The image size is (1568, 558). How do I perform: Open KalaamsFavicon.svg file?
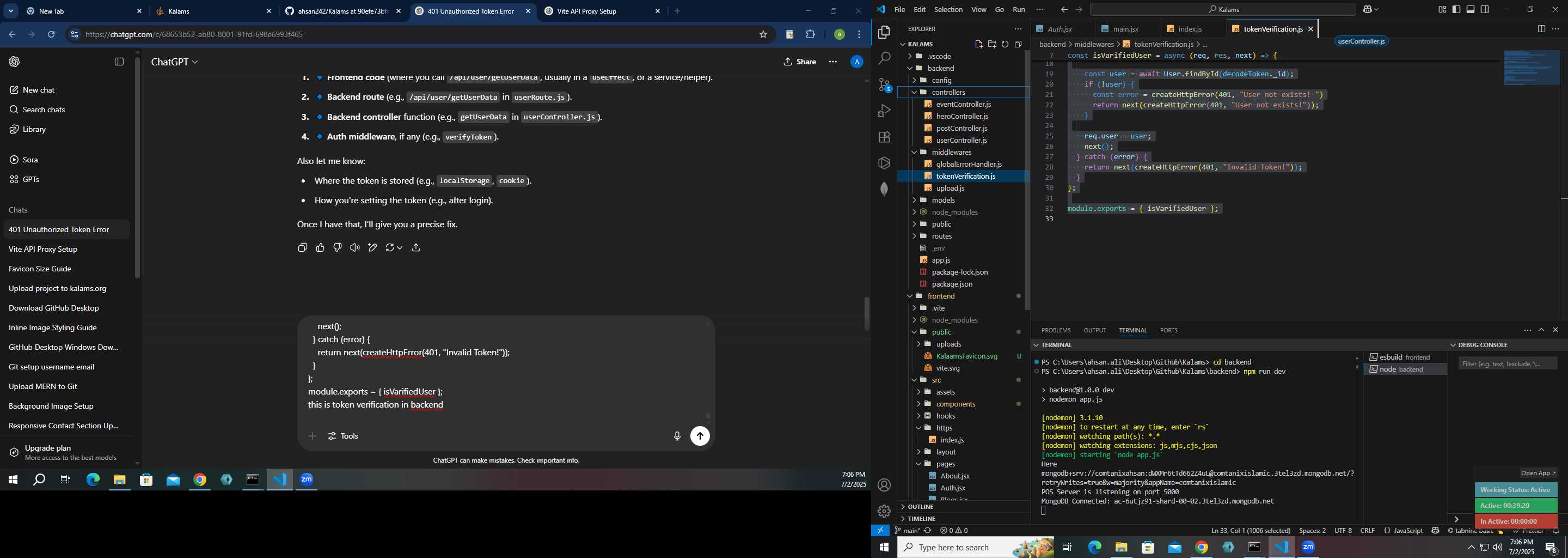pyautogui.click(x=966, y=356)
